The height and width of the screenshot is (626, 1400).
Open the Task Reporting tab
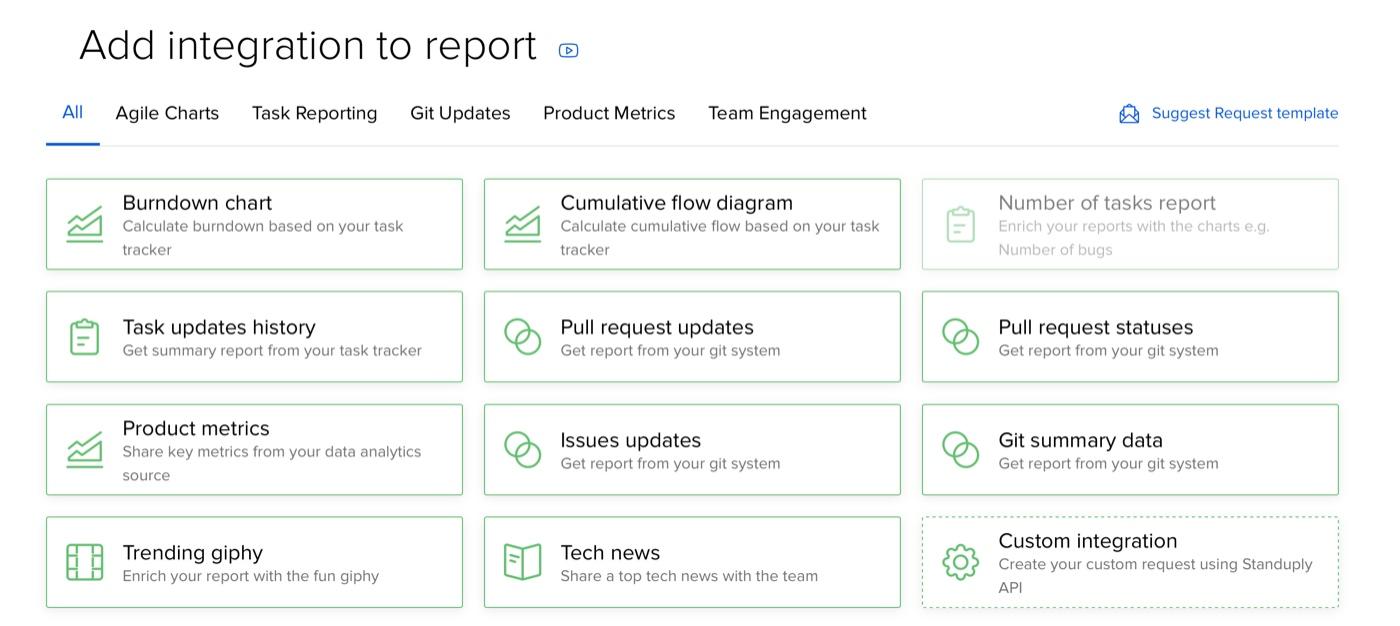pyautogui.click(x=315, y=114)
